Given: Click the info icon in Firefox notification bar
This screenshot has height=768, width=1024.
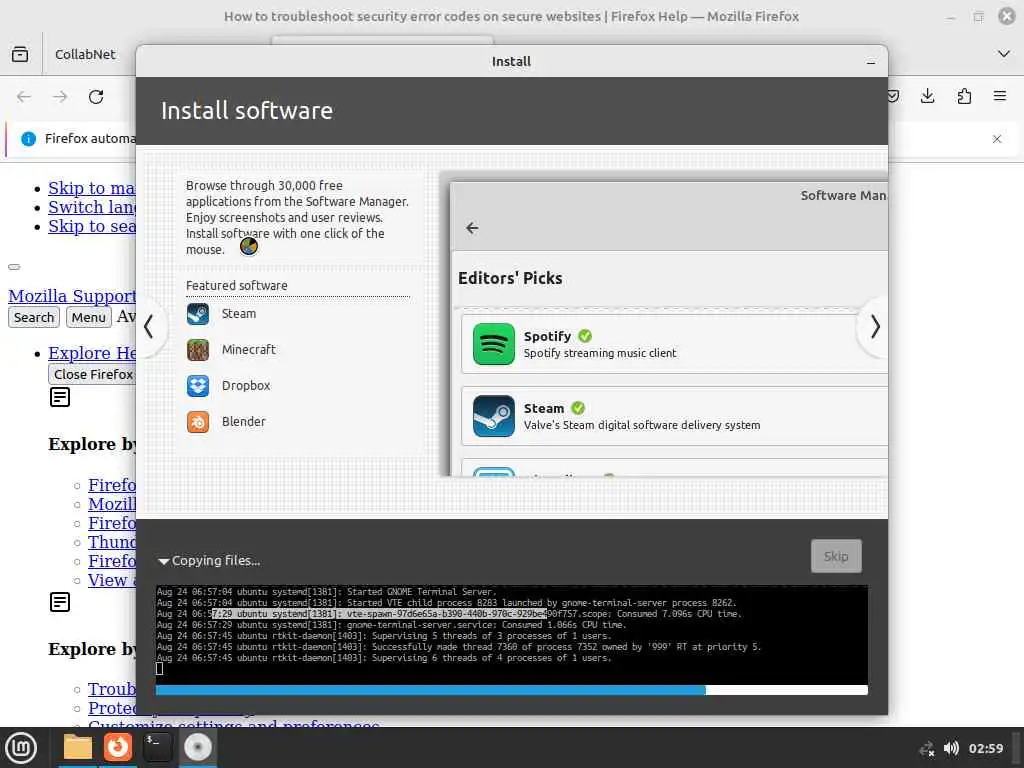Looking at the screenshot, I should 28,138.
